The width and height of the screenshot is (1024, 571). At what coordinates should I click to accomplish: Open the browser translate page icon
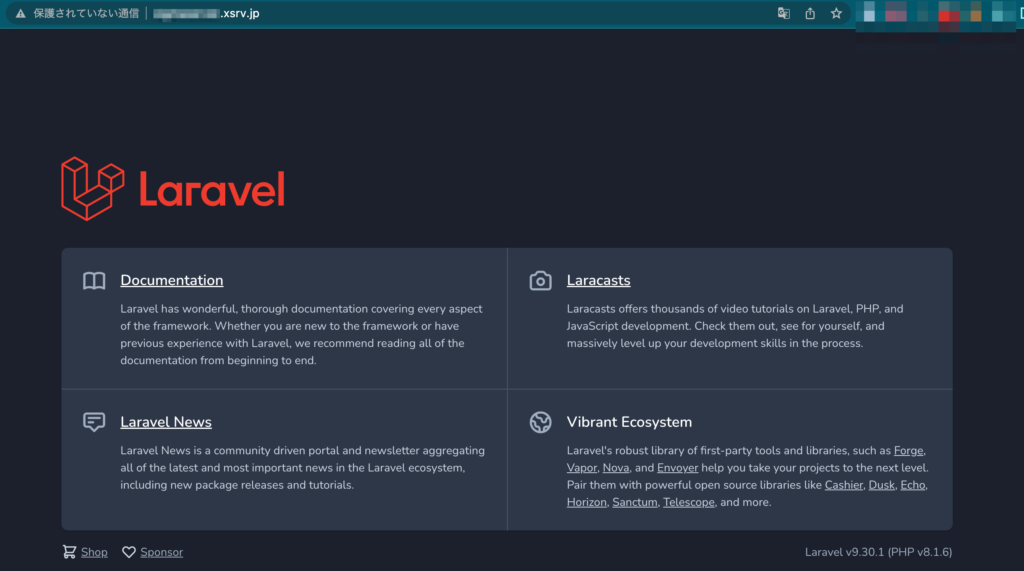click(784, 13)
